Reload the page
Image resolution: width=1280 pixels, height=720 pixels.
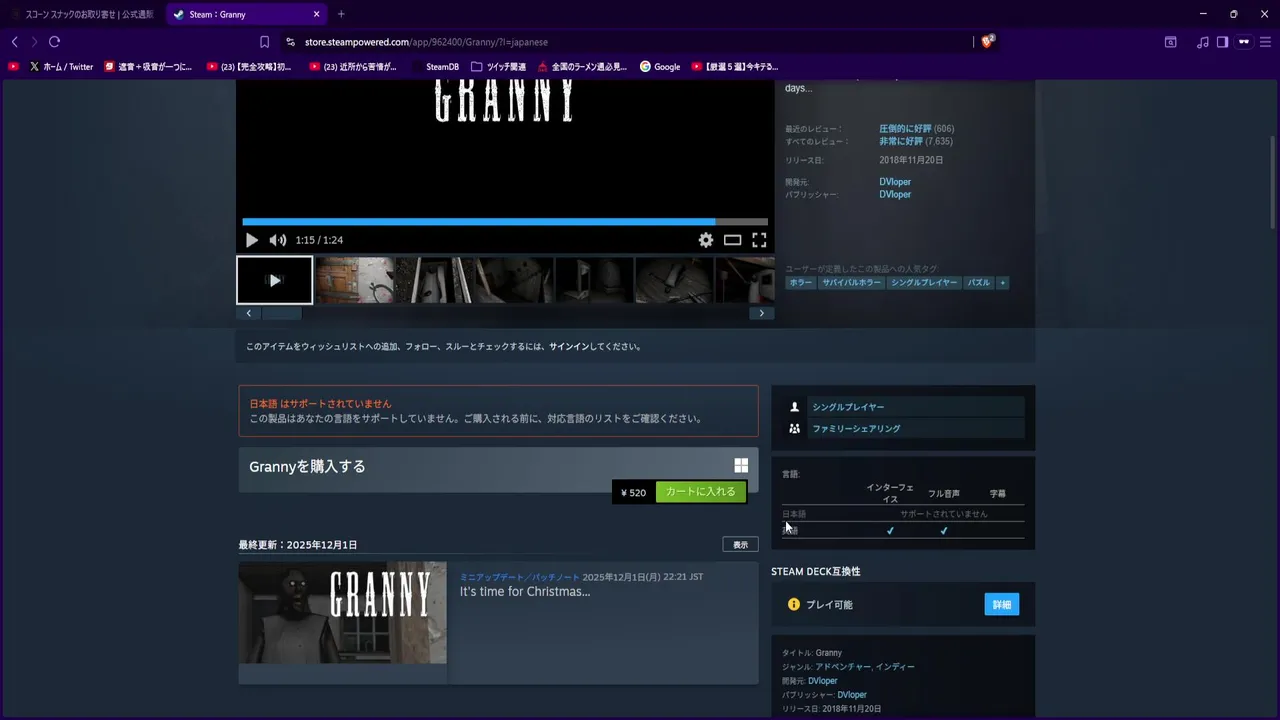point(54,42)
